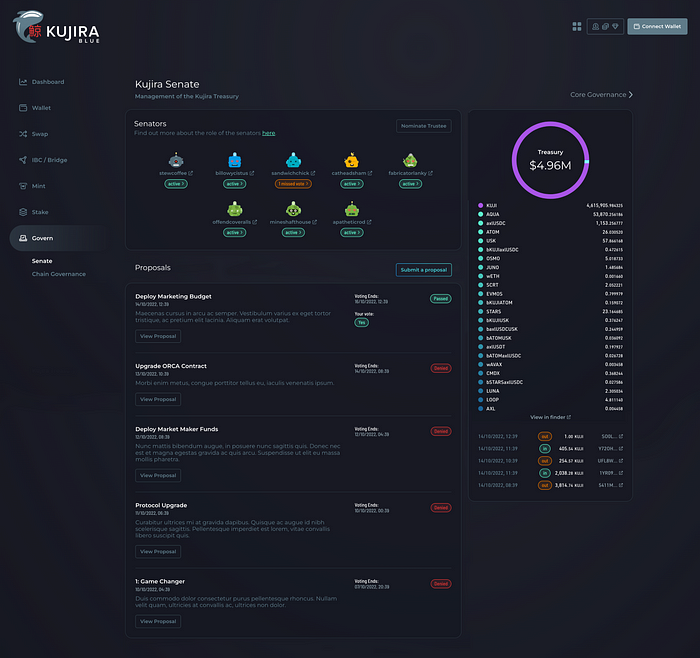
Task: Open external link icon next to catheadsham
Action: [x=370, y=173]
